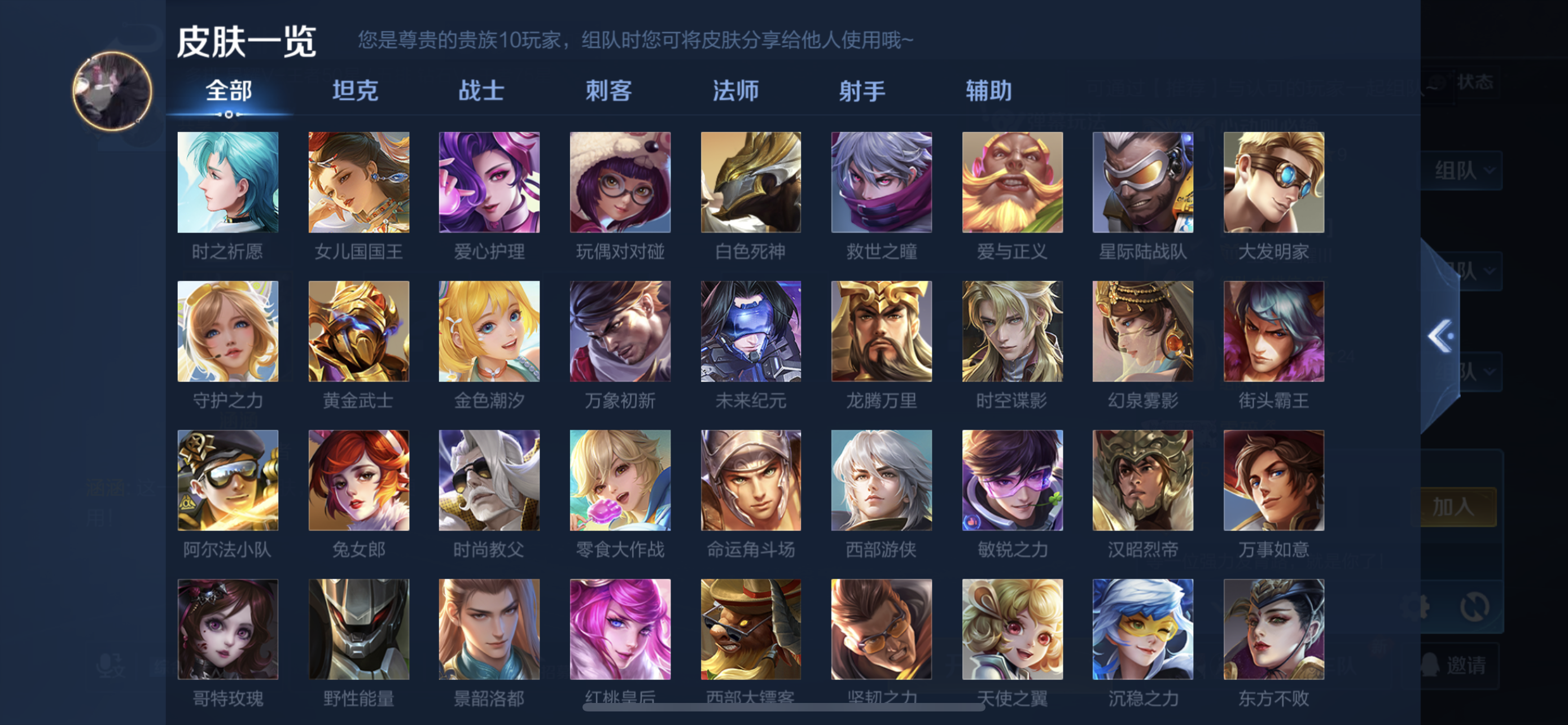
Task: Select the 东方不败 skin icon
Action: pyautogui.click(x=1273, y=629)
